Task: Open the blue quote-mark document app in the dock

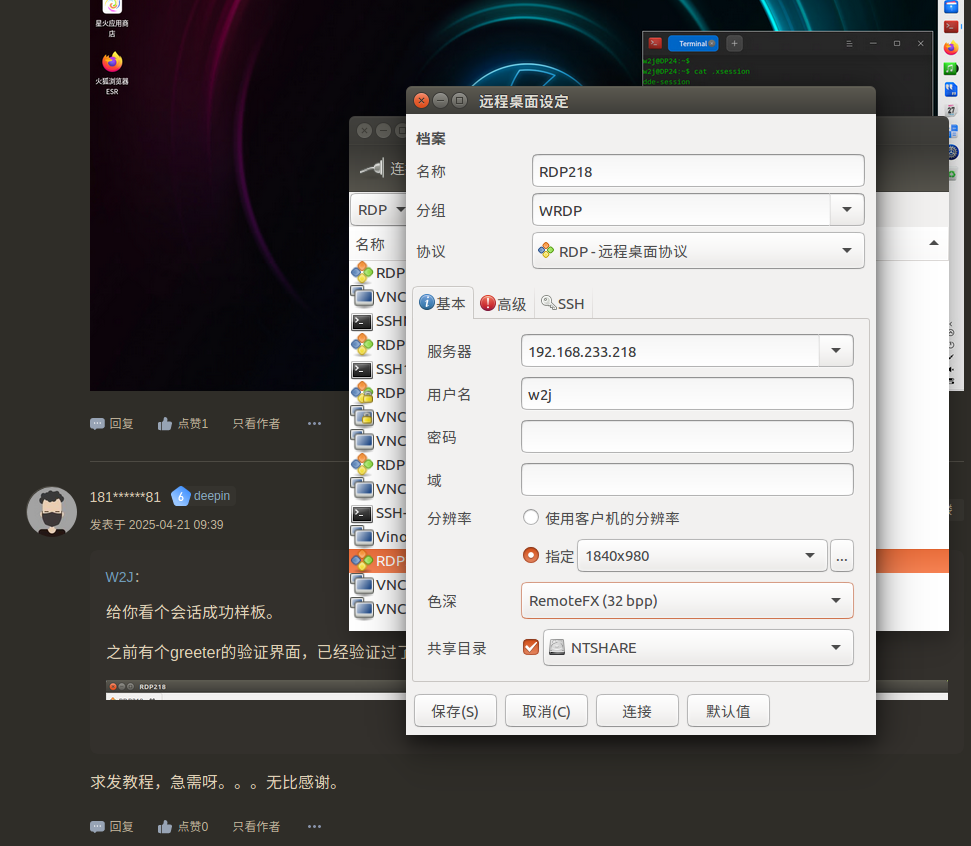Action: pyautogui.click(x=951, y=90)
